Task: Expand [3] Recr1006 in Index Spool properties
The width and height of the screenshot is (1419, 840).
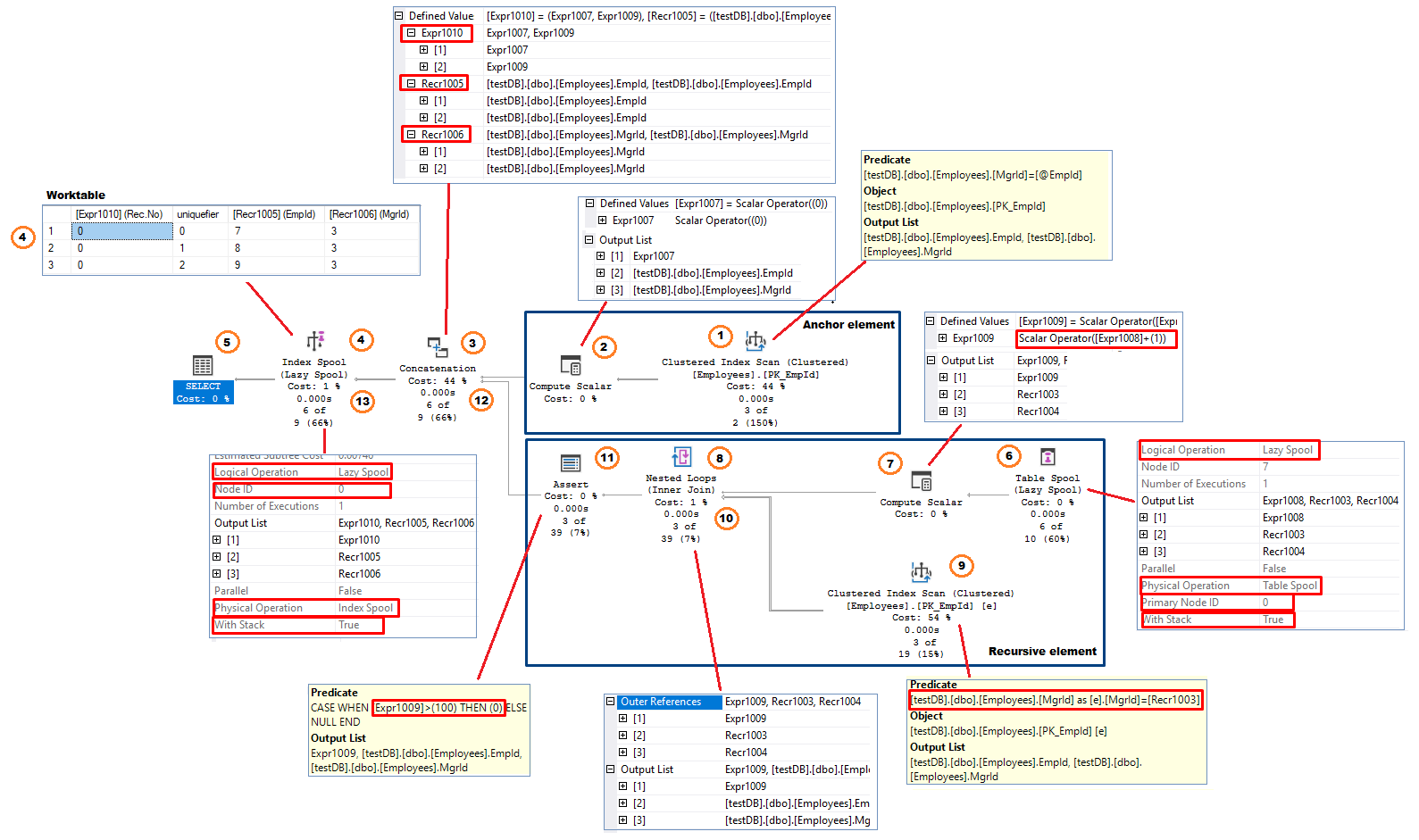Action: point(217,574)
